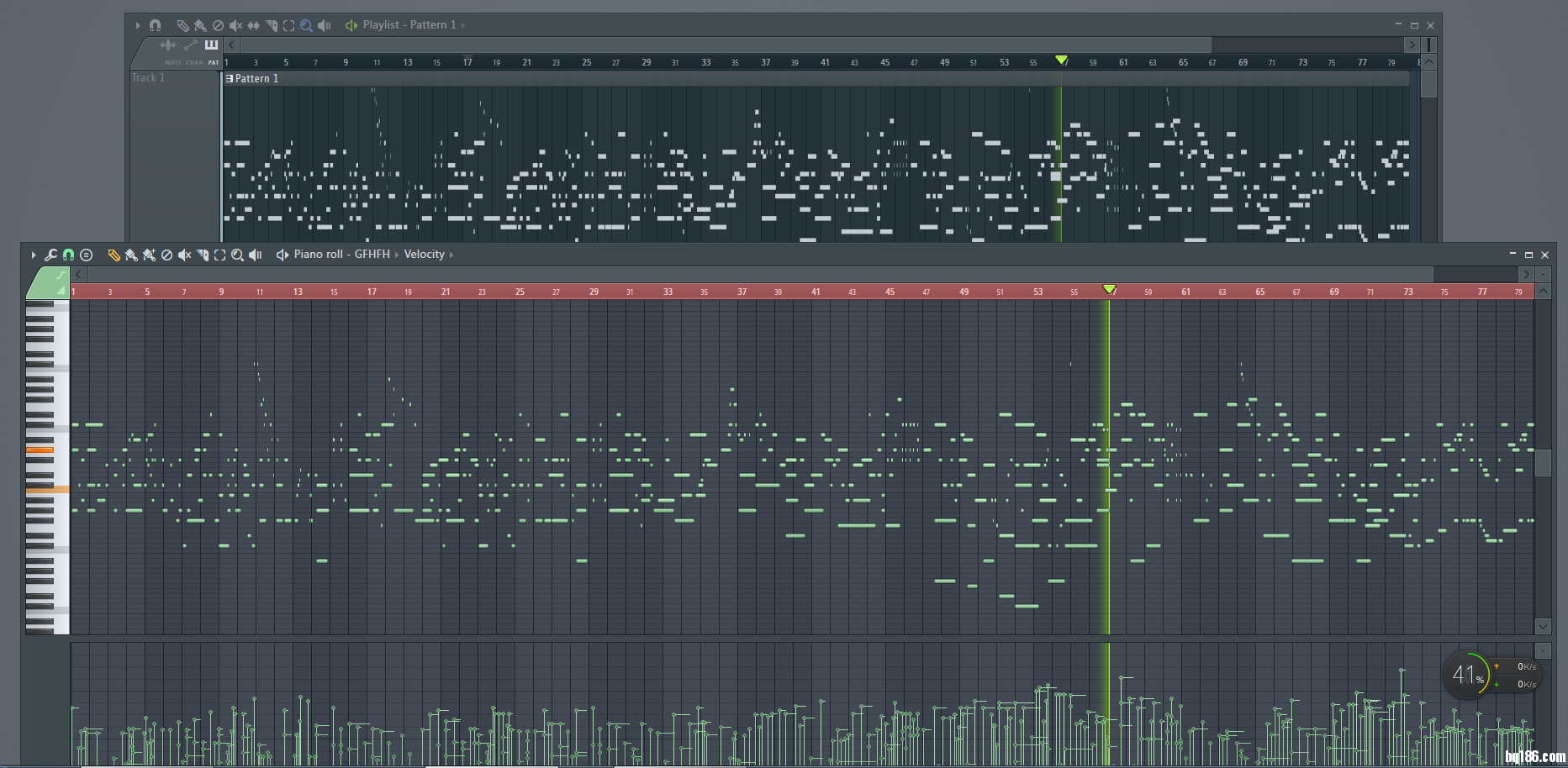Select Playlist slice tool
This screenshot has width=1568, height=768.
click(271, 25)
